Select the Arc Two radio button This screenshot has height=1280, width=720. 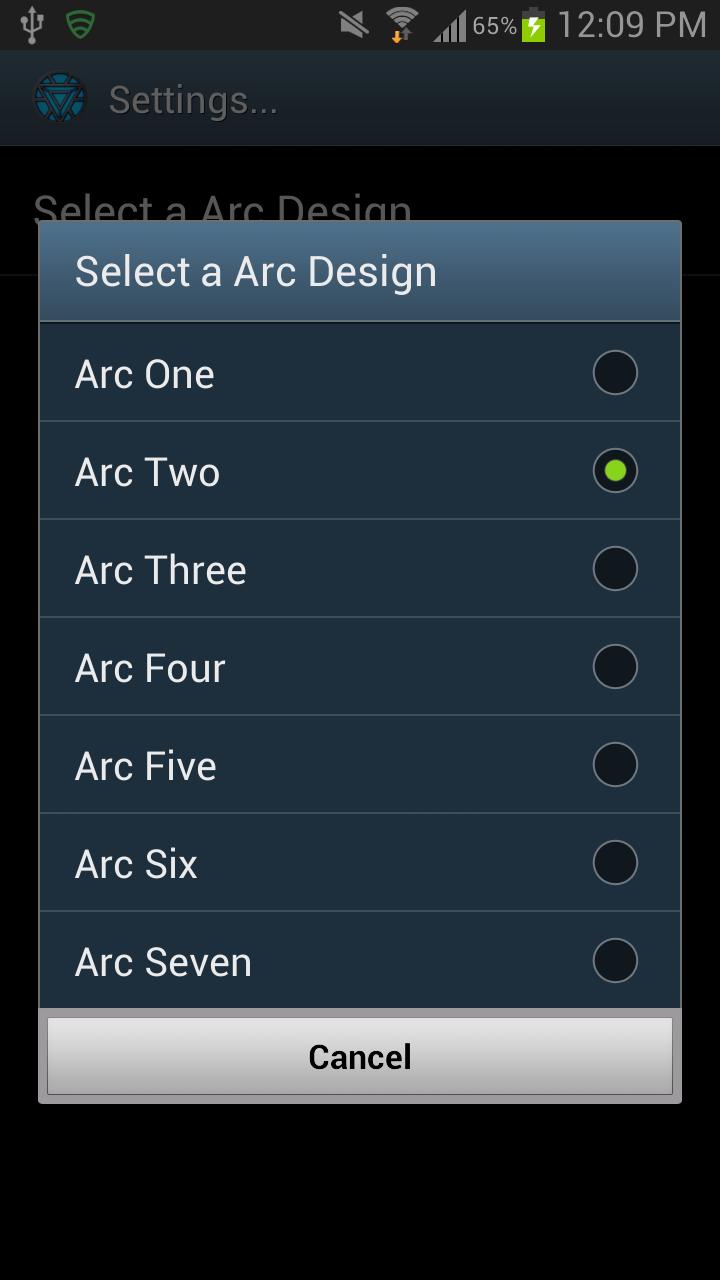pyautogui.click(x=615, y=471)
